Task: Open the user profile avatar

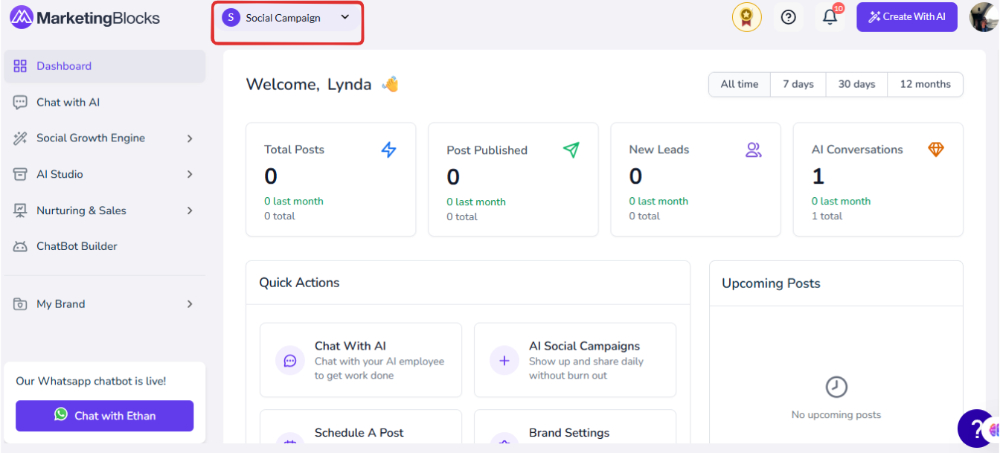Action: click(x=984, y=17)
